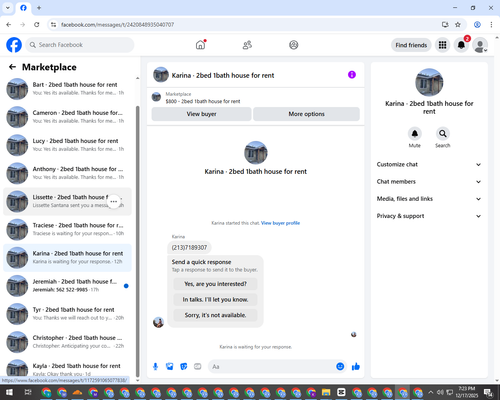Viewport: 500px width, 400px height.
Task: Send a voice clip microphone icon
Action: tap(155, 367)
